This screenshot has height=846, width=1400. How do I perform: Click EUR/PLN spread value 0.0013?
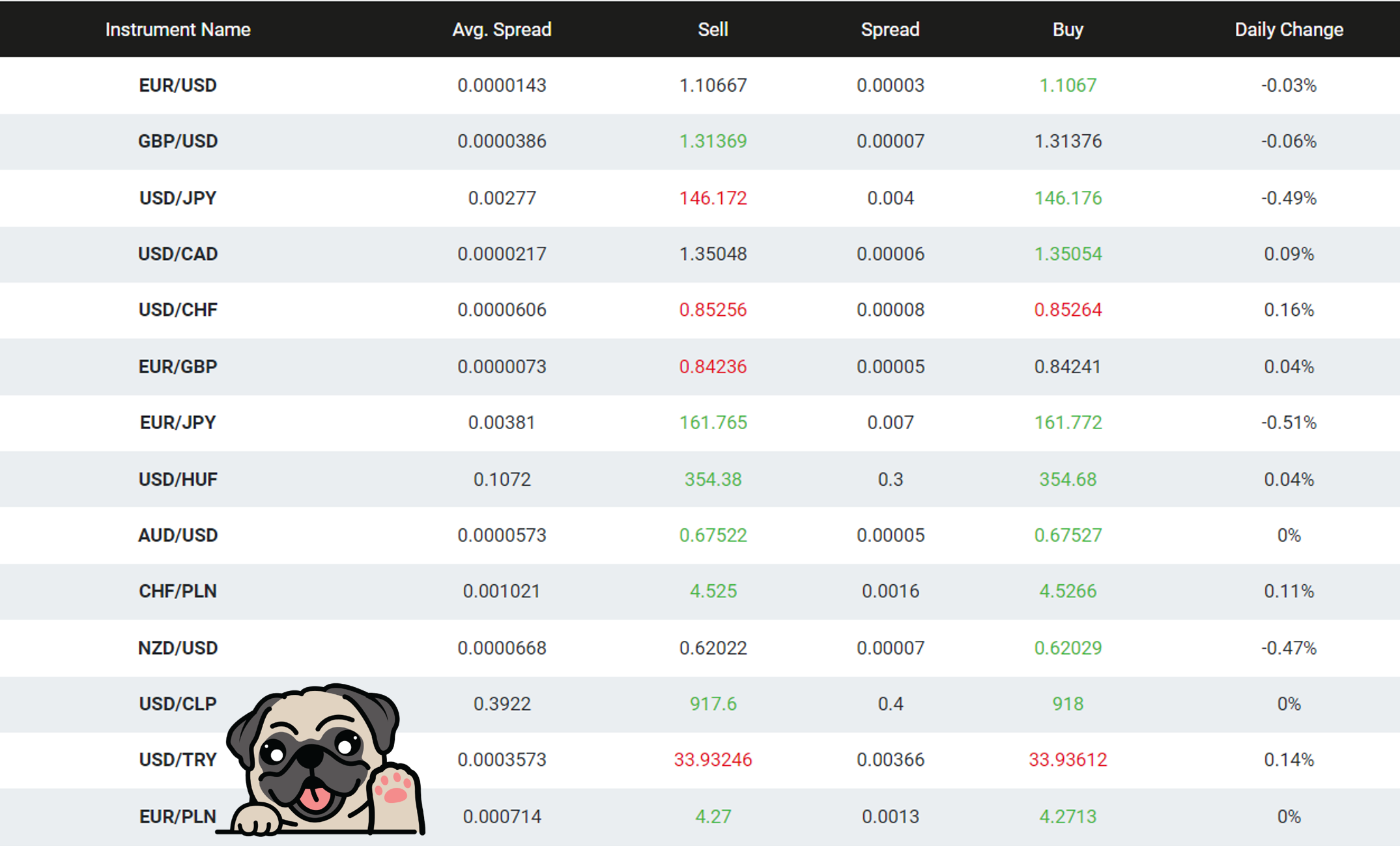coord(890,817)
